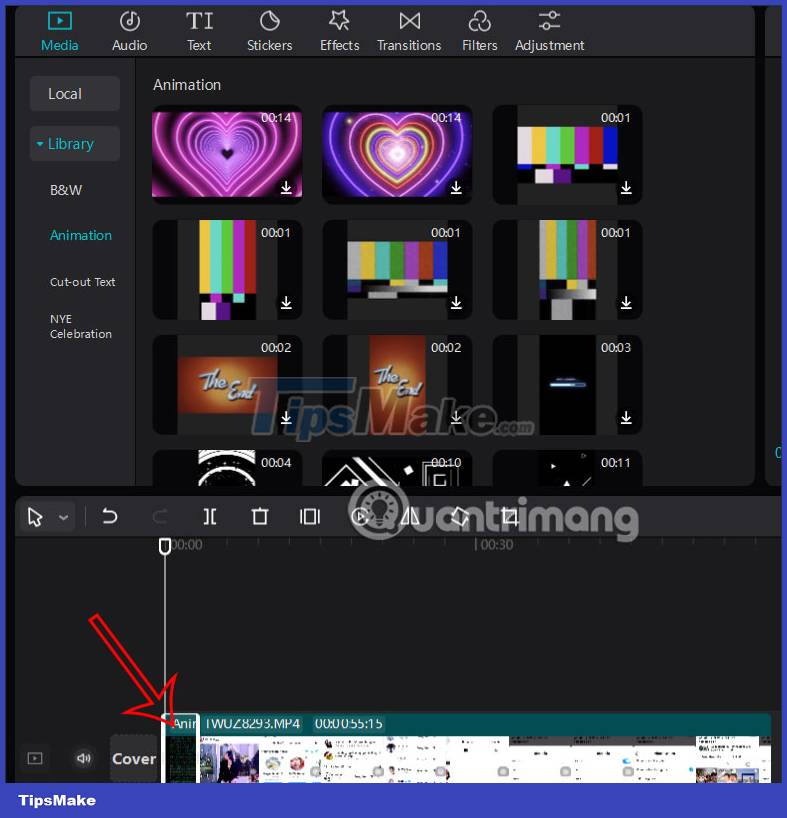Go to the Stickers tab
Viewport: 787px width, 818px height.
click(x=270, y=32)
